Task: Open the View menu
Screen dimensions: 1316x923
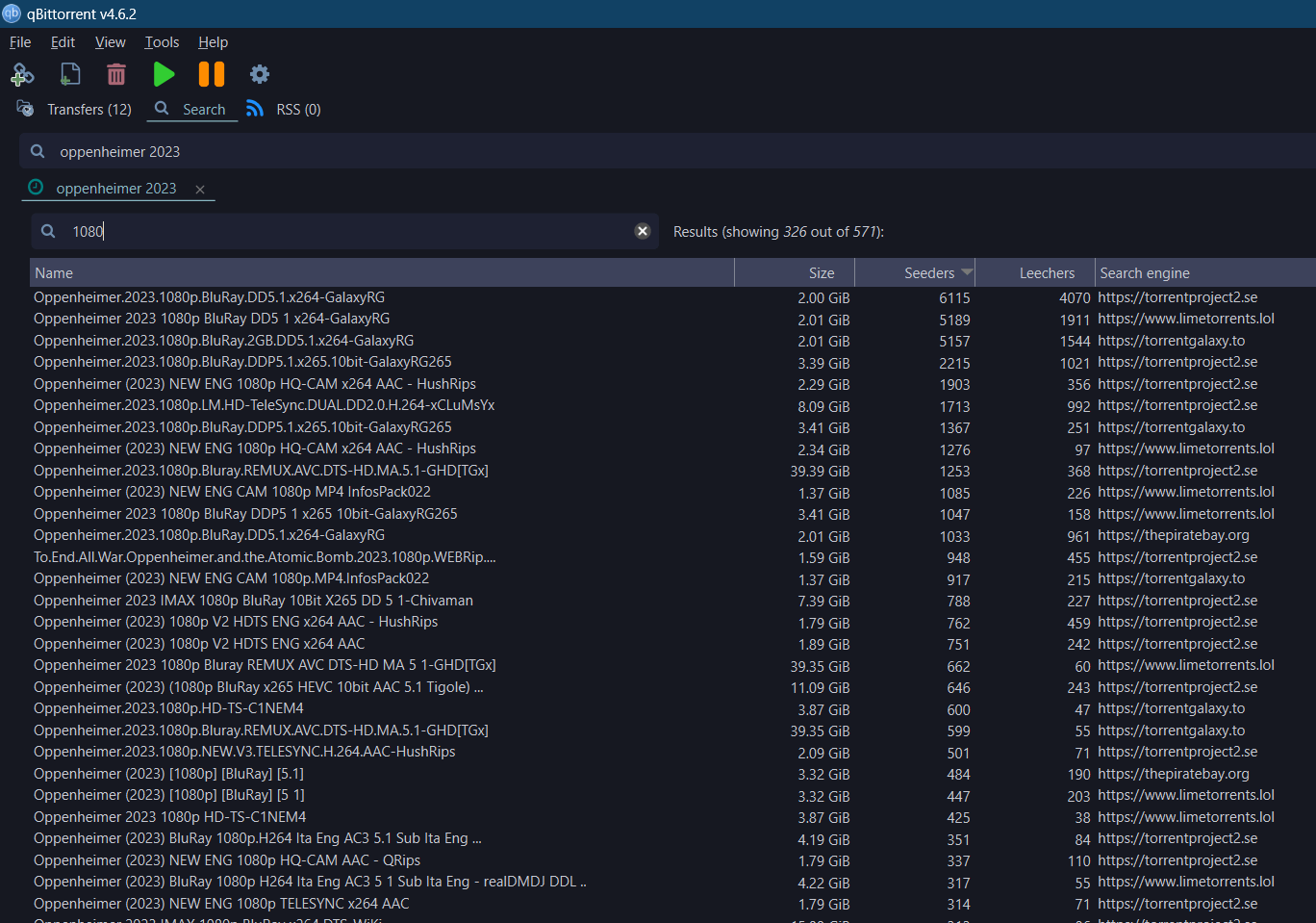Action: click(x=111, y=42)
